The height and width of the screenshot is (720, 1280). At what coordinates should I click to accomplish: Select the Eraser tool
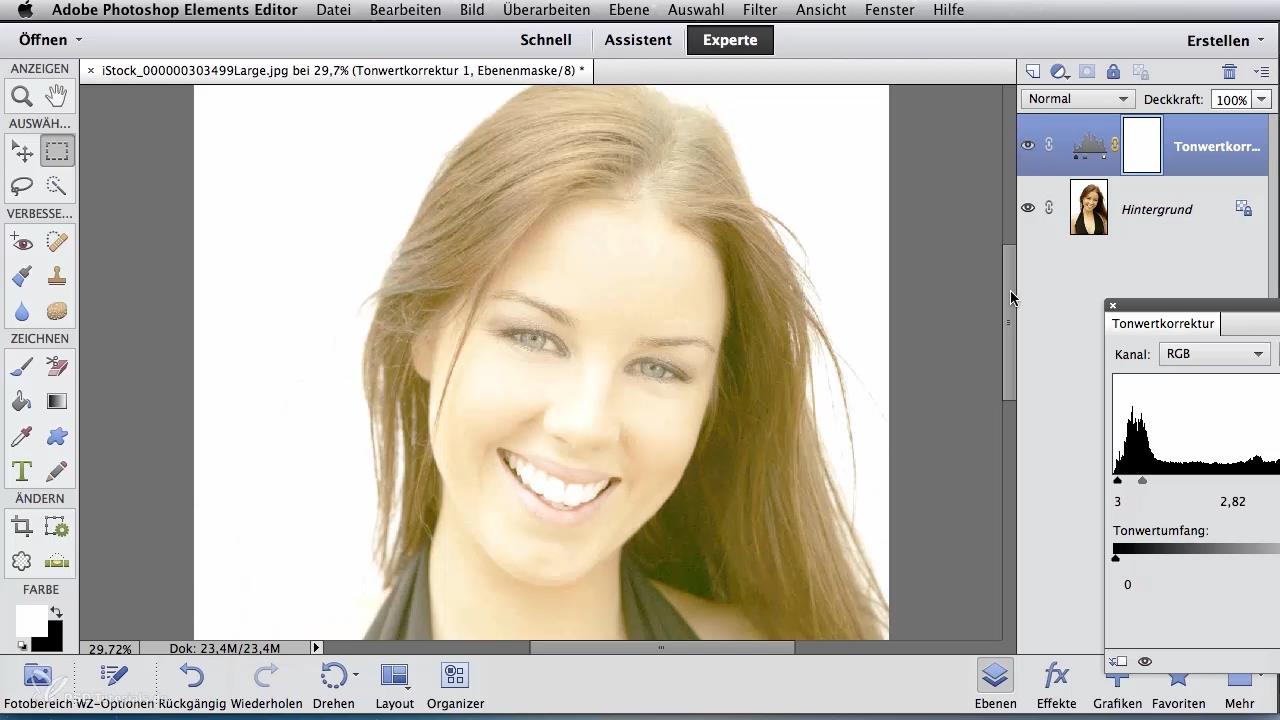click(57, 367)
